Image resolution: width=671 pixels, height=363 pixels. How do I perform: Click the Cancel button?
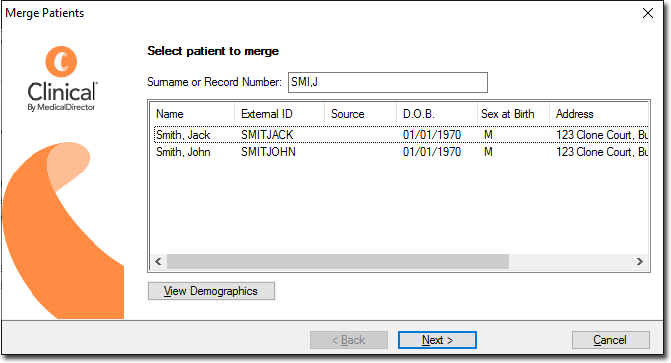(x=611, y=340)
